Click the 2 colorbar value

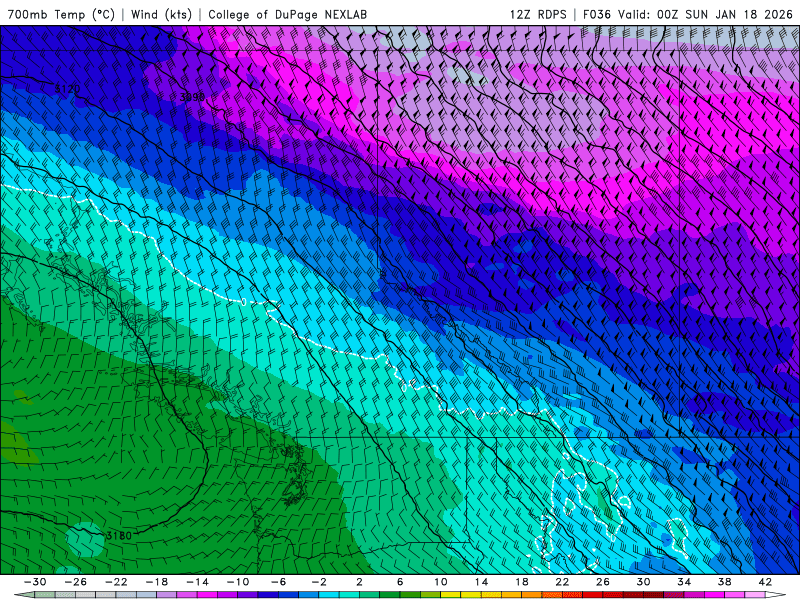(360, 582)
